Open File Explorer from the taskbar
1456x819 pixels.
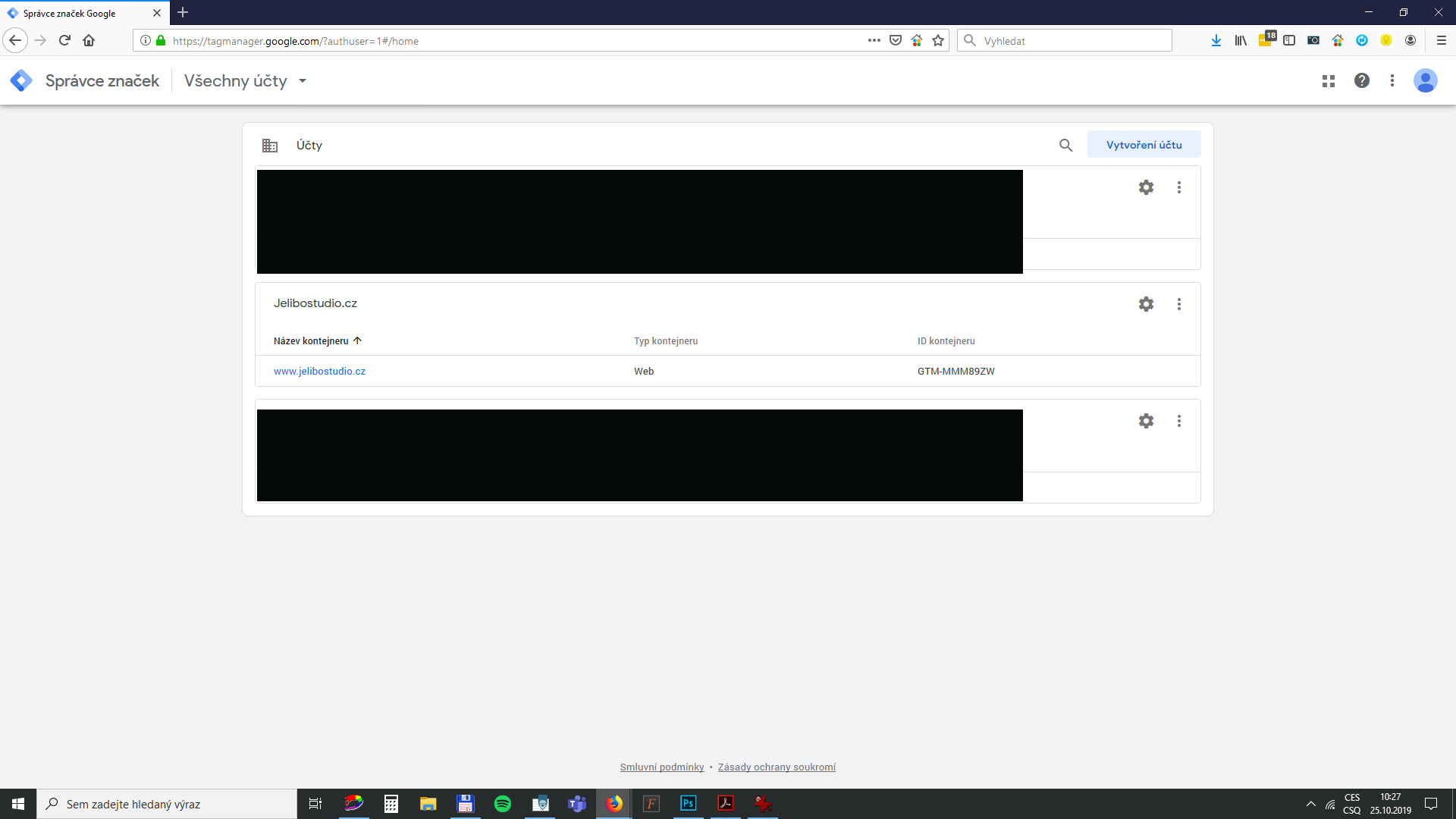428,804
